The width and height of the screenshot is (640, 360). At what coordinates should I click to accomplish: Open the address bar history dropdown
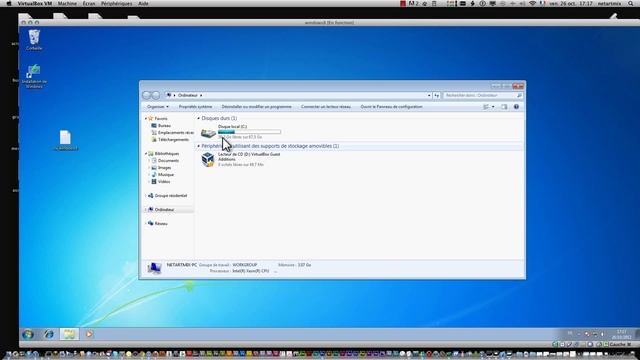(x=429, y=95)
